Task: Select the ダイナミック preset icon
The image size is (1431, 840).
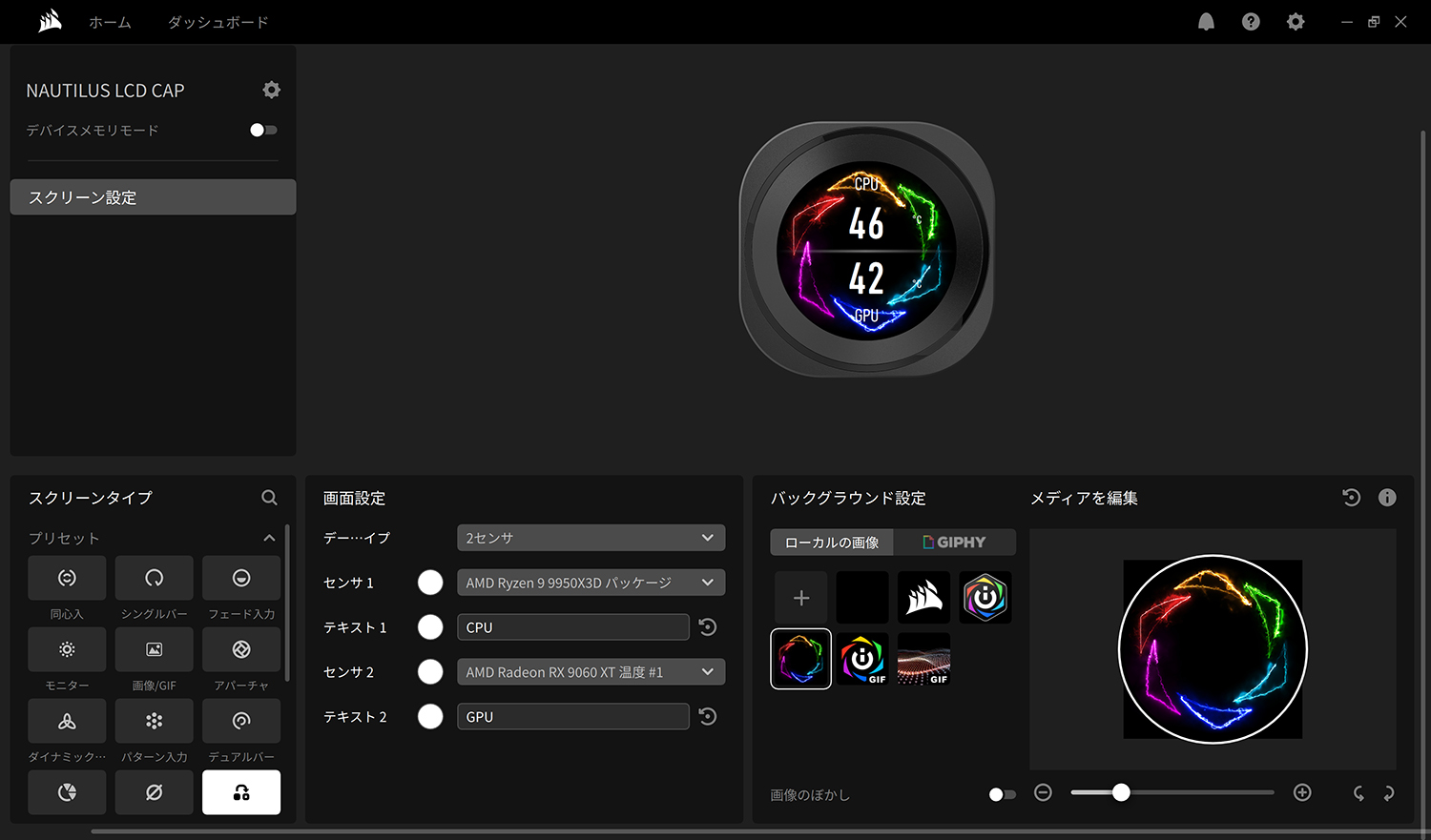Action: click(67, 721)
